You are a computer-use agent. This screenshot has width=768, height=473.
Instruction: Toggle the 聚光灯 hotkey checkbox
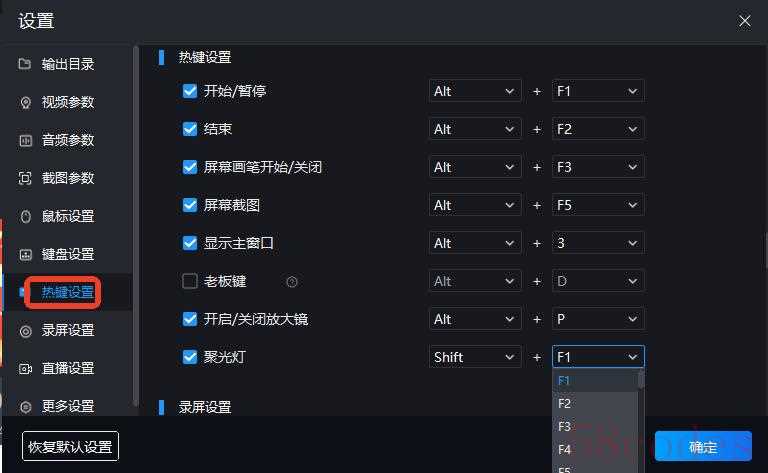click(x=190, y=357)
